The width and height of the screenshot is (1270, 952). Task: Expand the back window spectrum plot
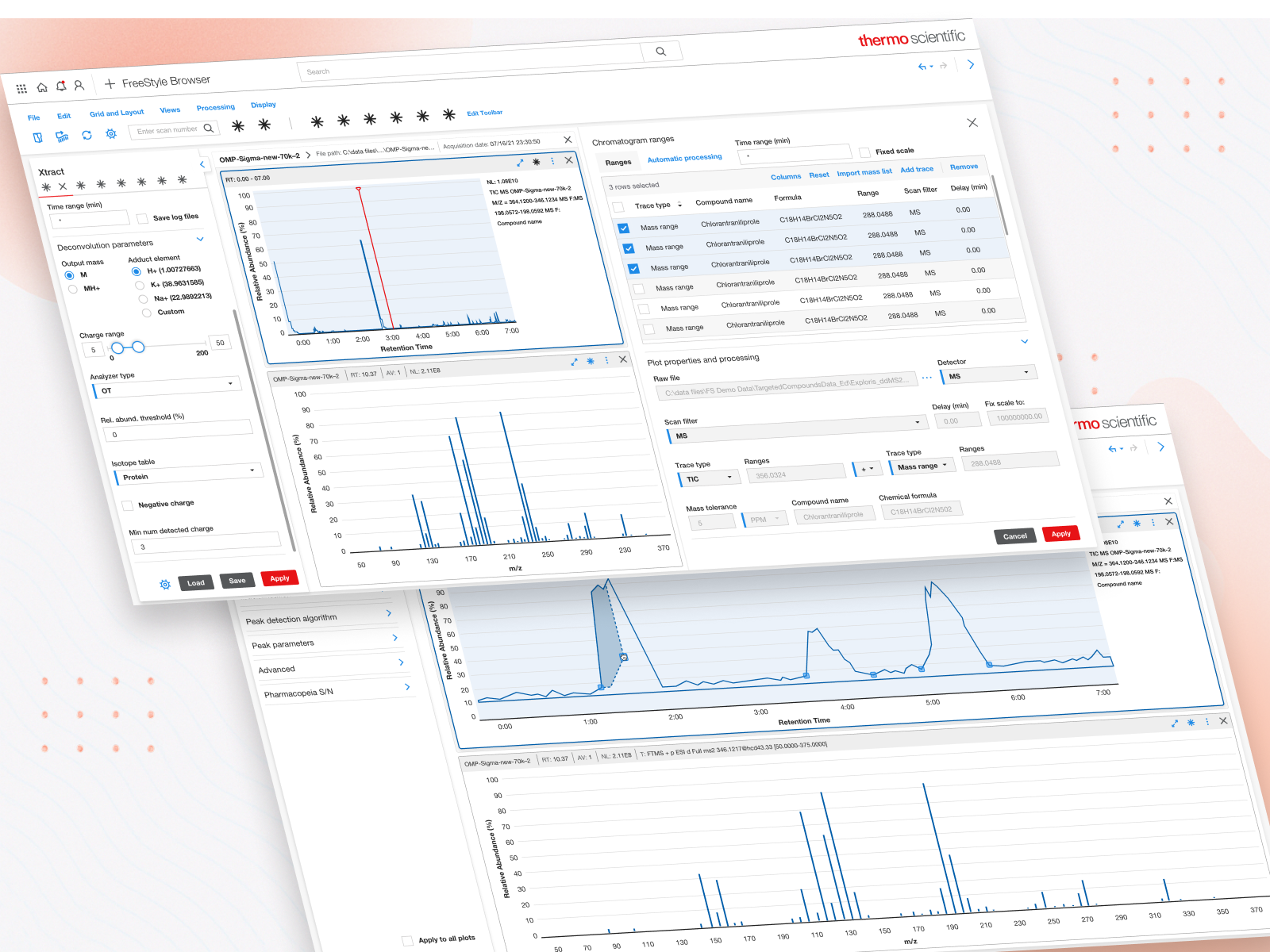pos(1174,724)
